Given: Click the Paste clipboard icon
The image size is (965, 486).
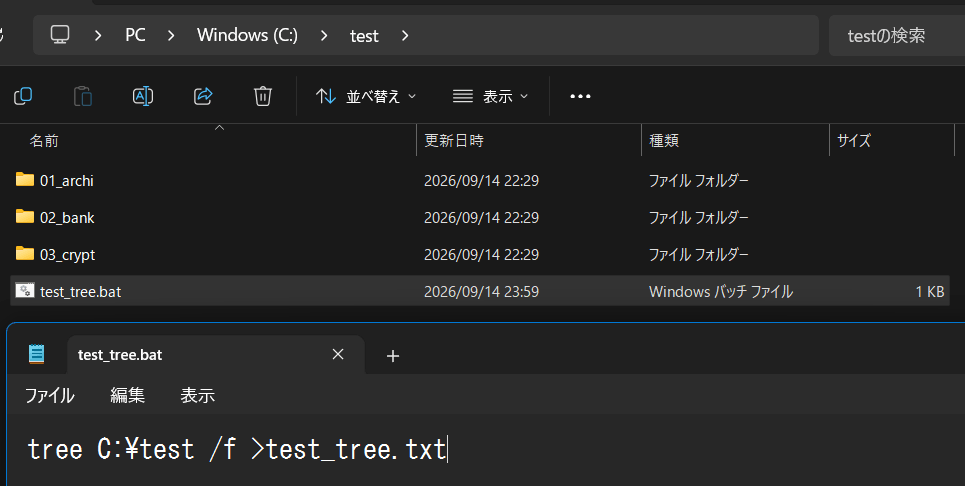Looking at the screenshot, I should (x=82, y=96).
